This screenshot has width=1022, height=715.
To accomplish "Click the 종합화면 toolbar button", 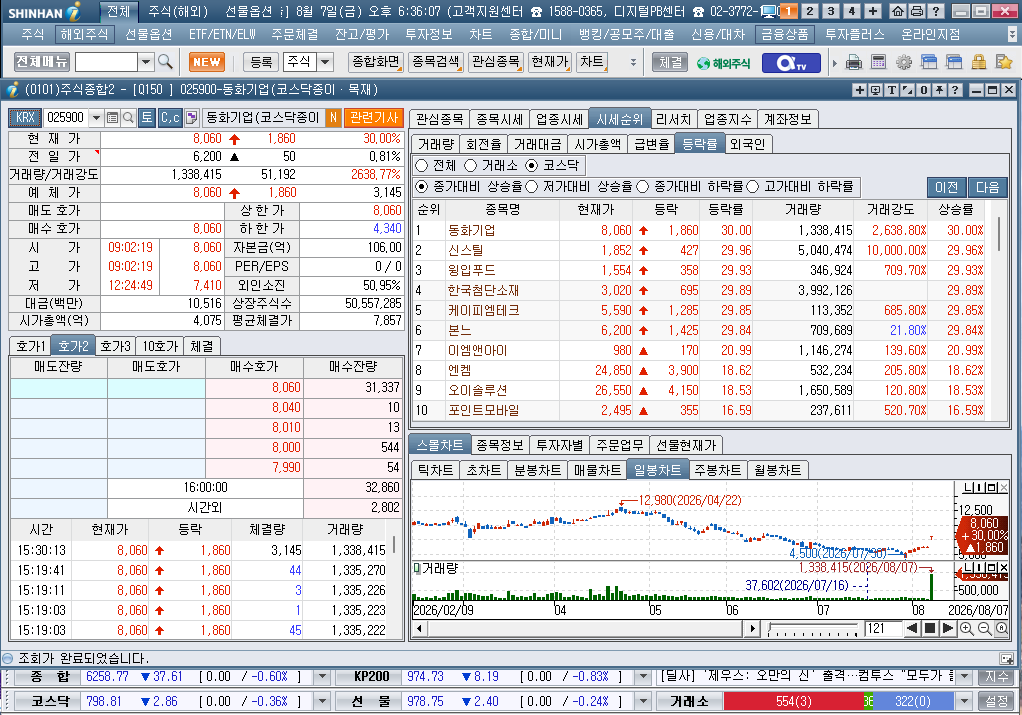I will pyautogui.click(x=376, y=62).
